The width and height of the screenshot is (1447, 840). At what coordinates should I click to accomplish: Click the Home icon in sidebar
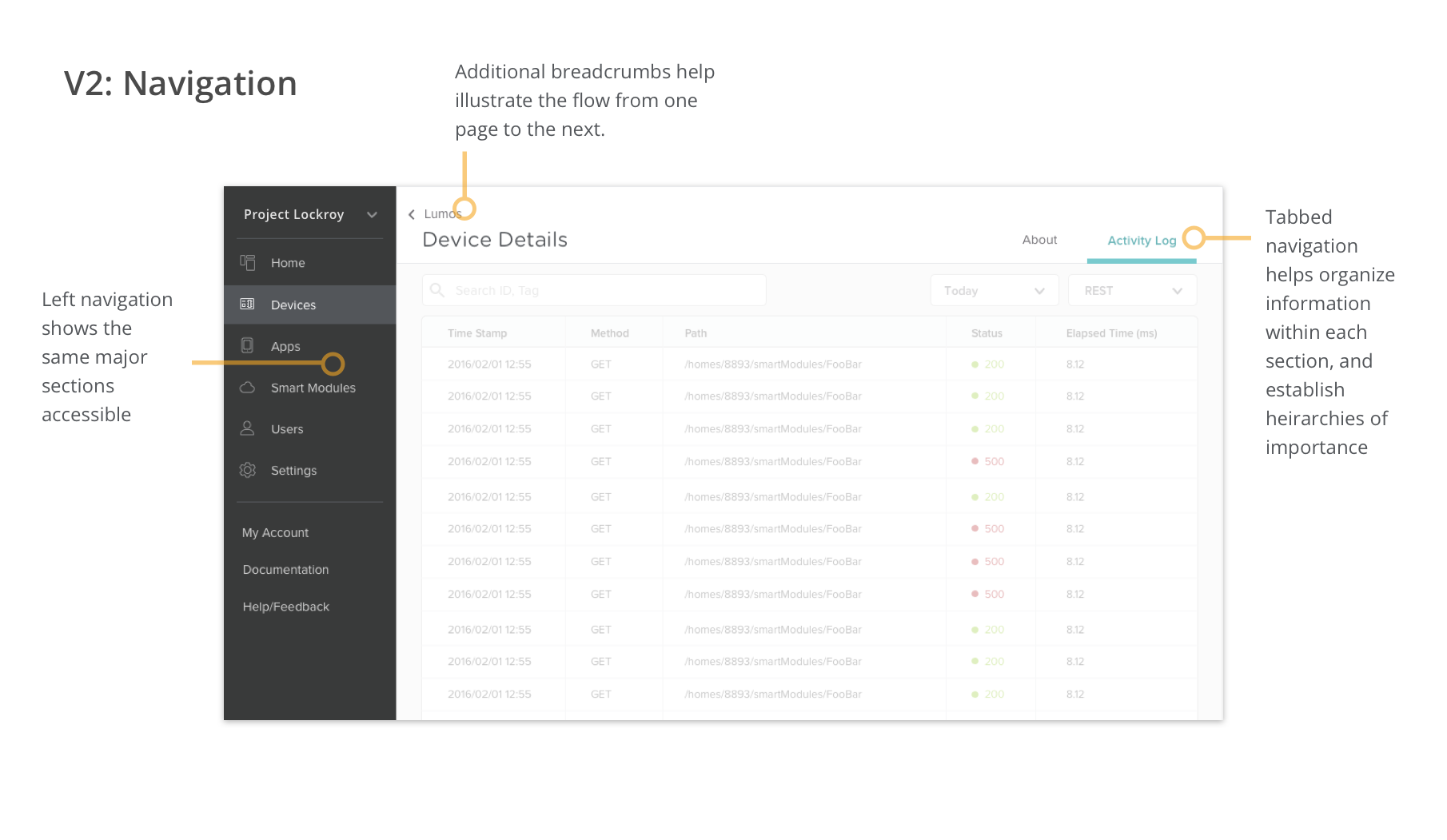[x=248, y=262]
